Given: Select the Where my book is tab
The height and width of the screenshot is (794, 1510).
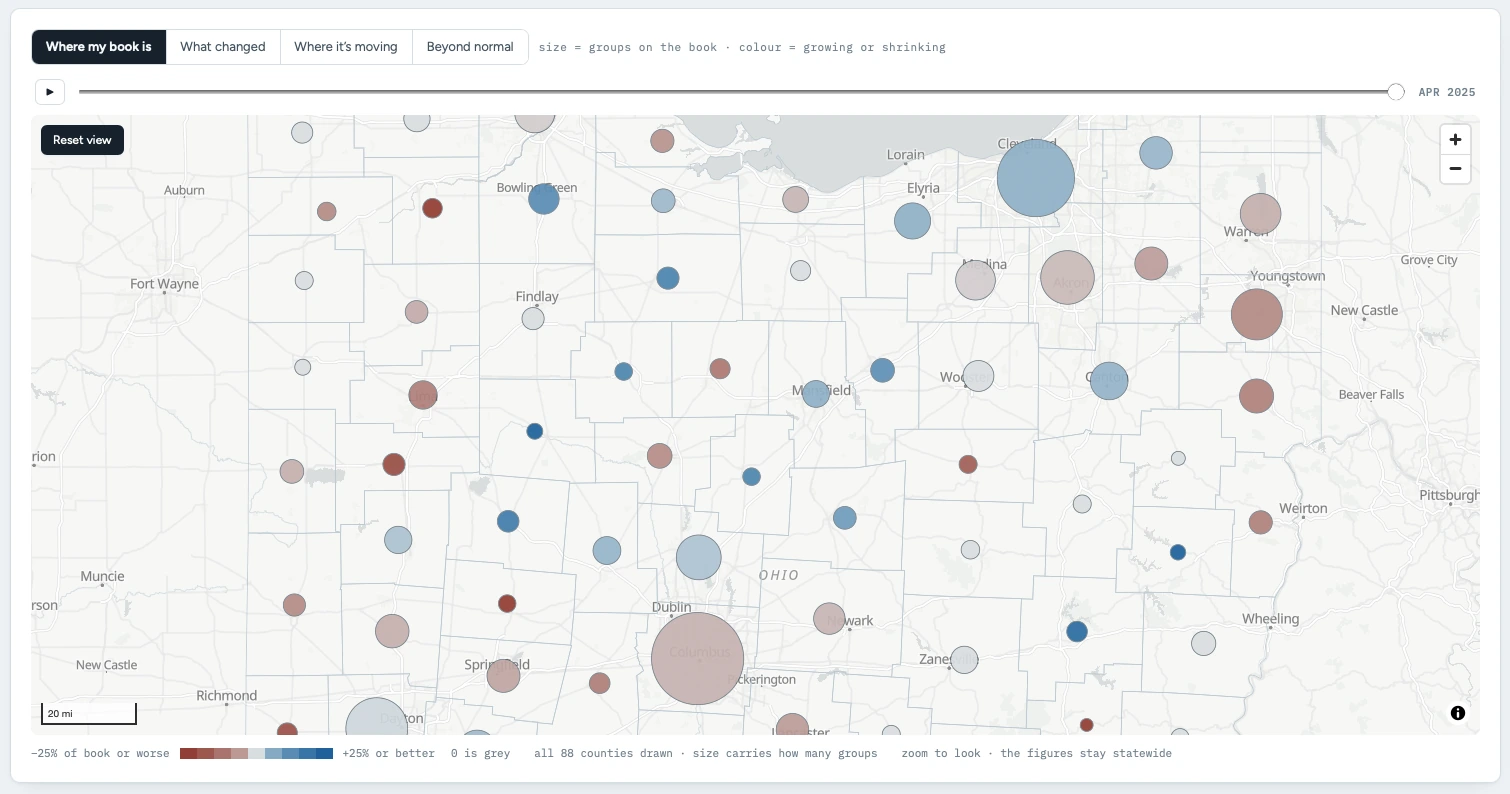Looking at the screenshot, I should point(99,47).
